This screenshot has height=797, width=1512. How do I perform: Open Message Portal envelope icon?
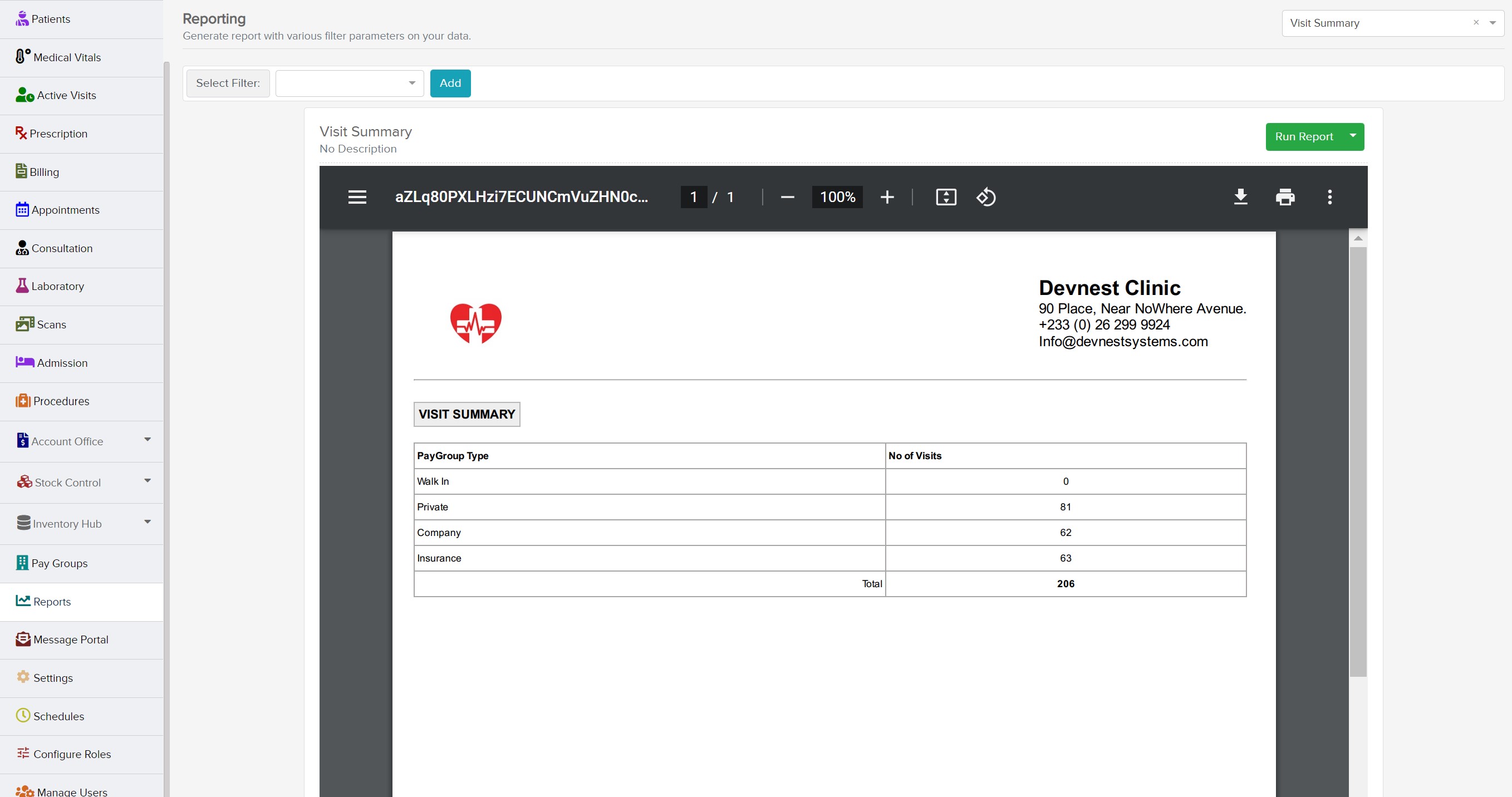tap(23, 638)
